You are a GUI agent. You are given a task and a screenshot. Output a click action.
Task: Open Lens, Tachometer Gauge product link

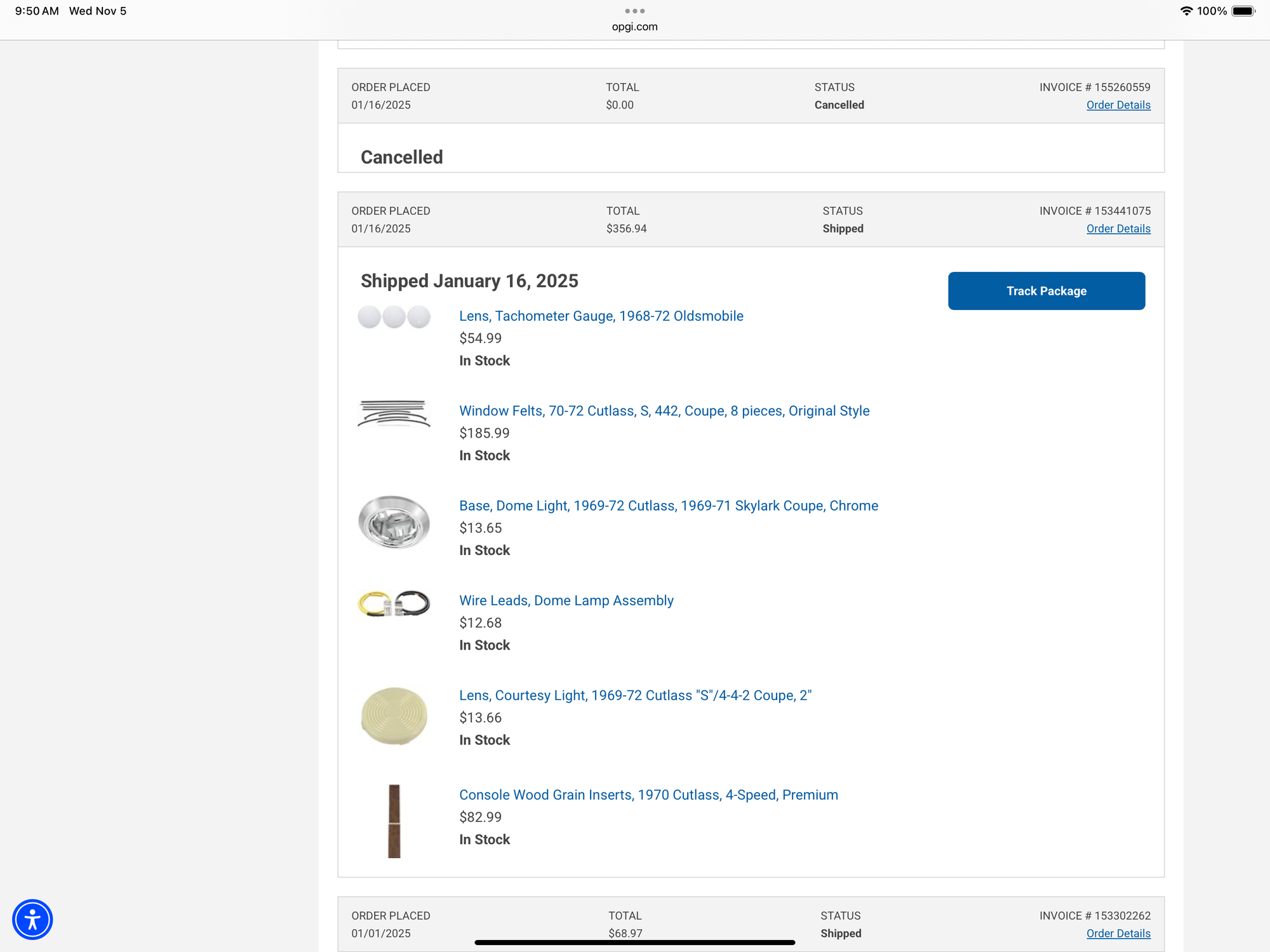[x=601, y=316]
